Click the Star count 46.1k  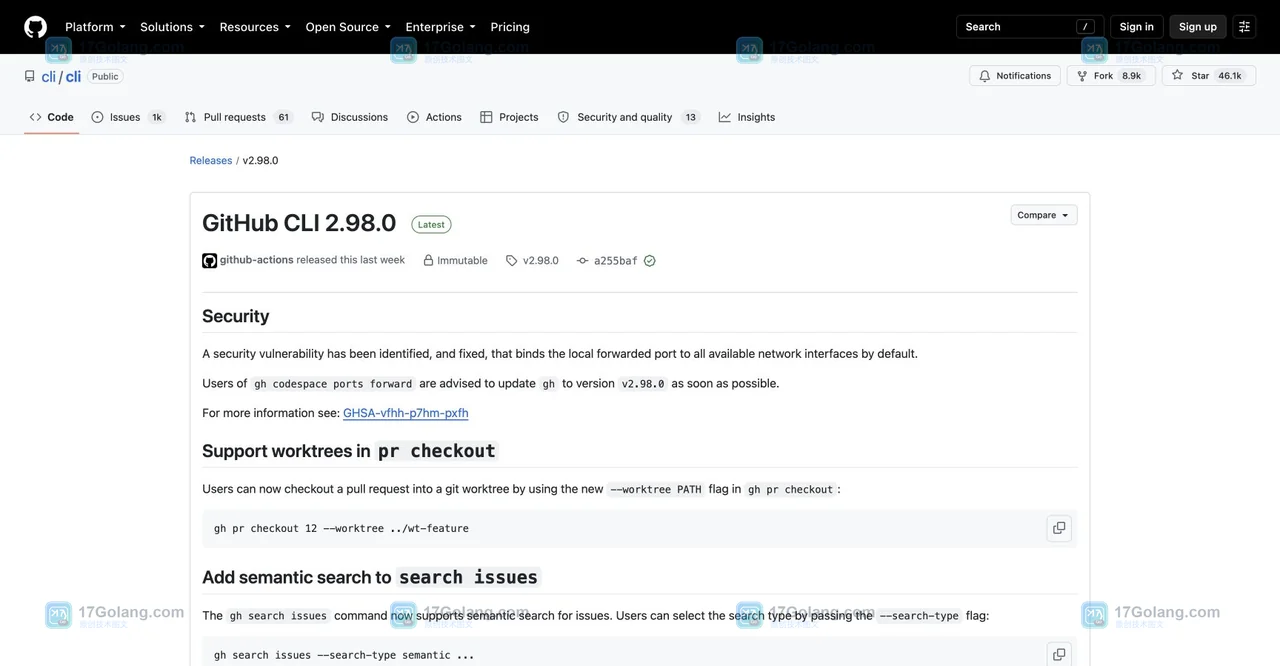pyautogui.click(x=1230, y=76)
